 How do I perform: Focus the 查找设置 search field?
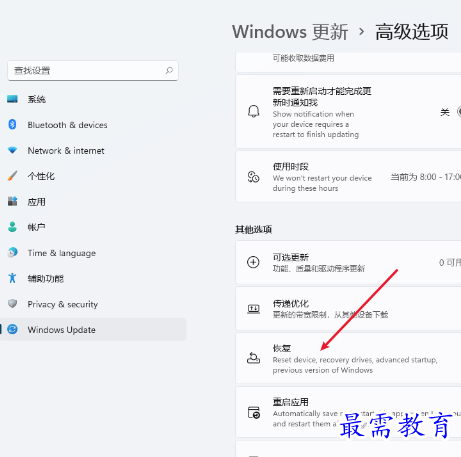(x=93, y=71)
